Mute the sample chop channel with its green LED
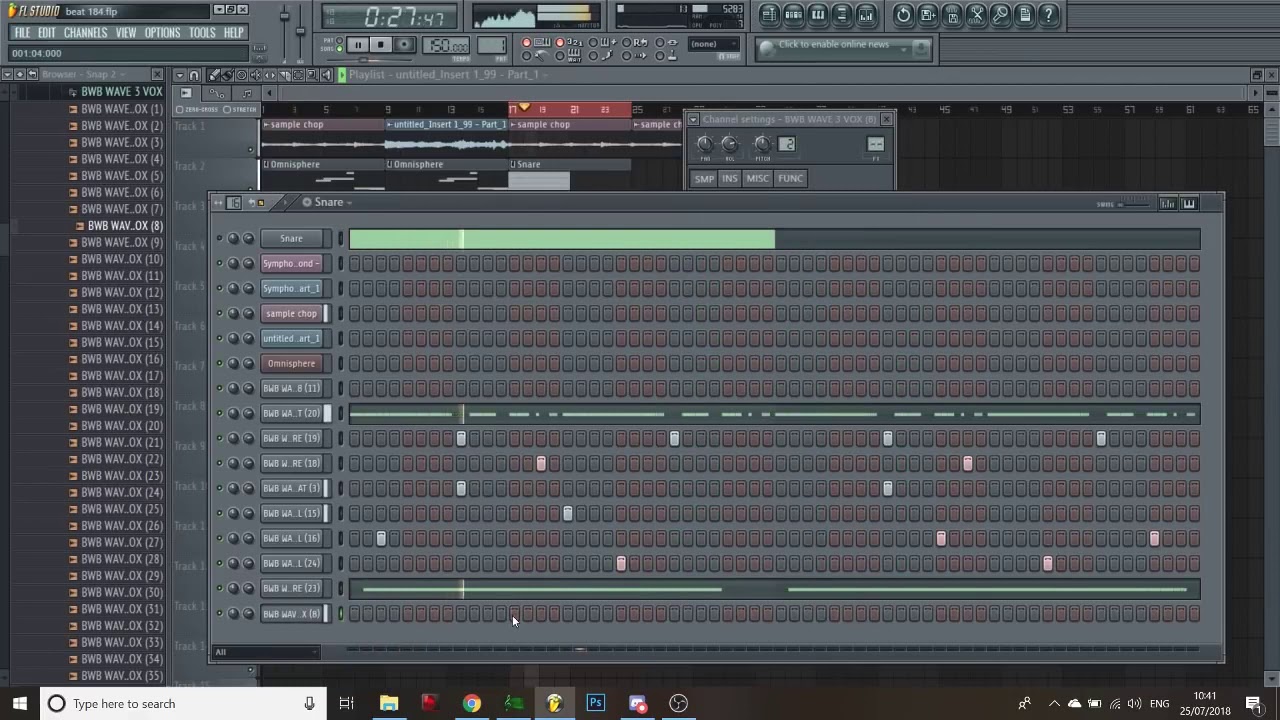 coord(219,313)
